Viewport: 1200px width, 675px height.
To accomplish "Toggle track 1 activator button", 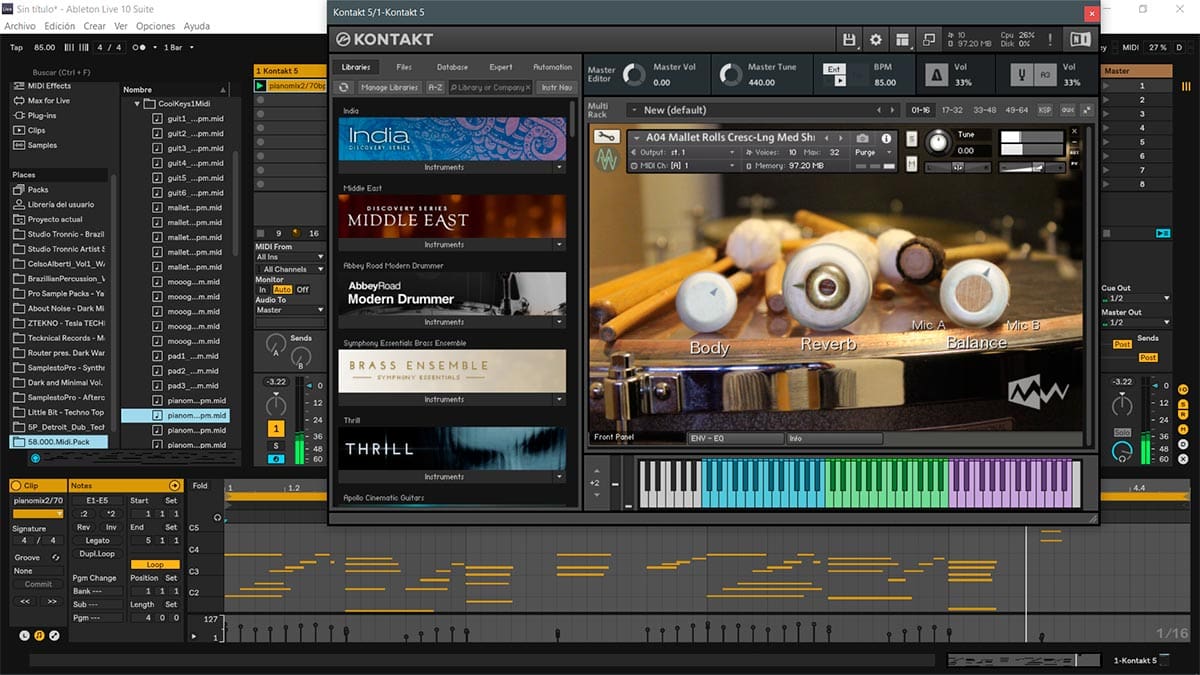I will 276,428.
